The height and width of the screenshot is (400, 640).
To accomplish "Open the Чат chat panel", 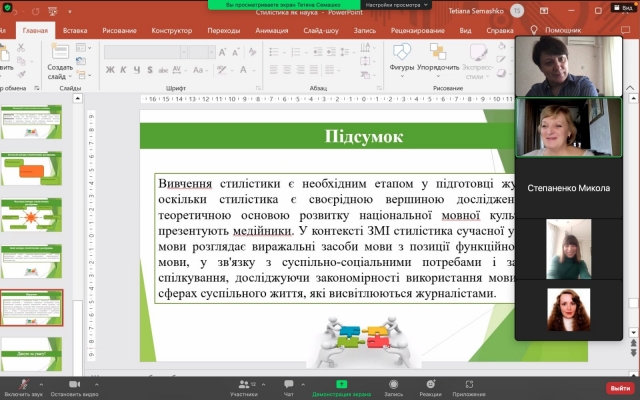I will click(x=288, y=386).
